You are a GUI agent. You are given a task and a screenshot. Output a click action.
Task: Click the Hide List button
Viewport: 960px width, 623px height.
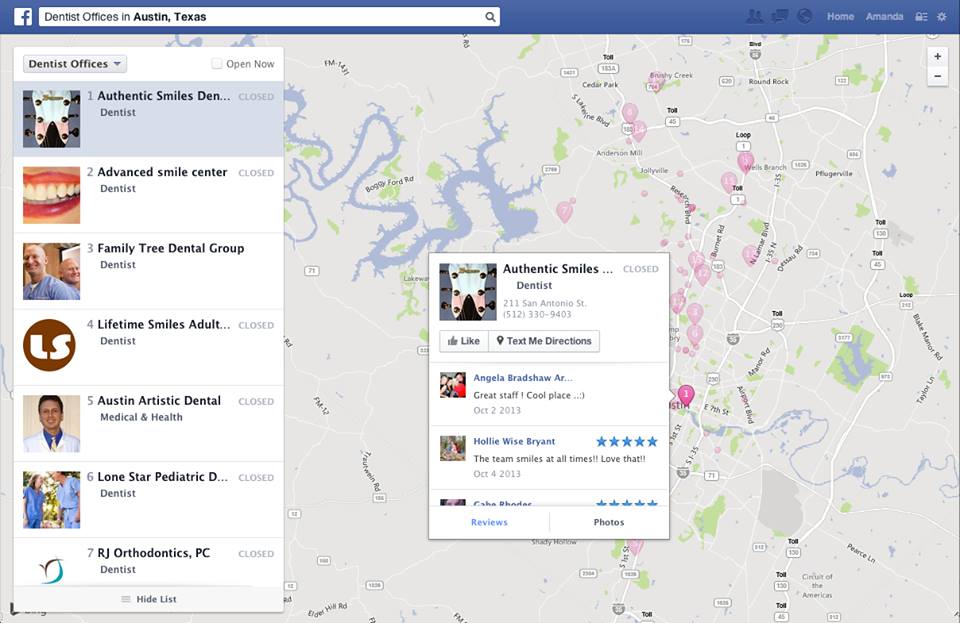click(x=149, y=599)
